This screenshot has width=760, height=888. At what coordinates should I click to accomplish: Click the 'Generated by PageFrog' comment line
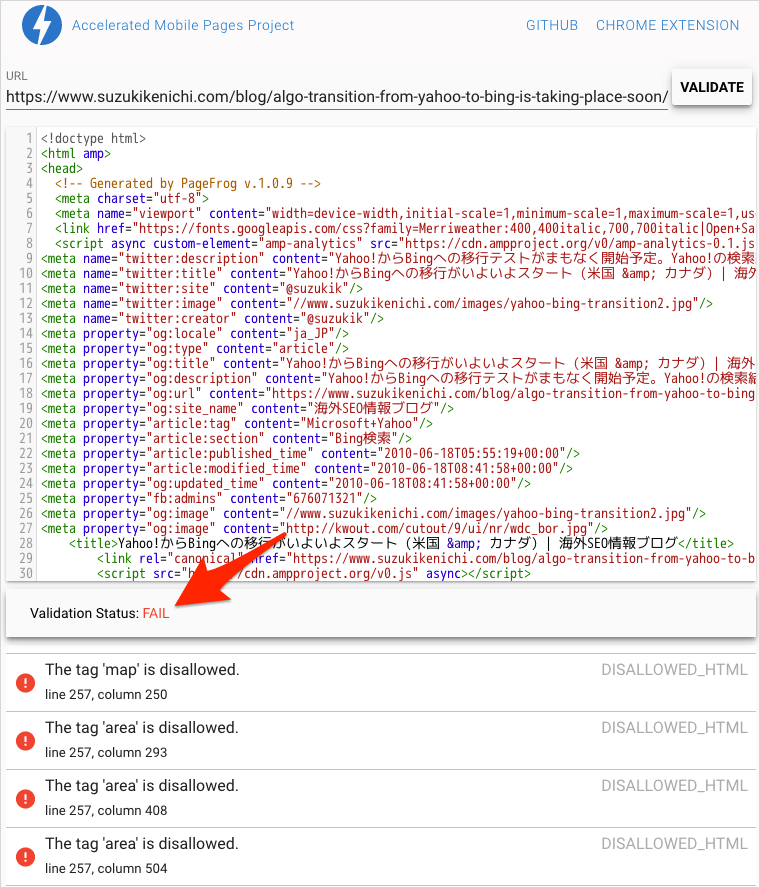coord(188,183)
